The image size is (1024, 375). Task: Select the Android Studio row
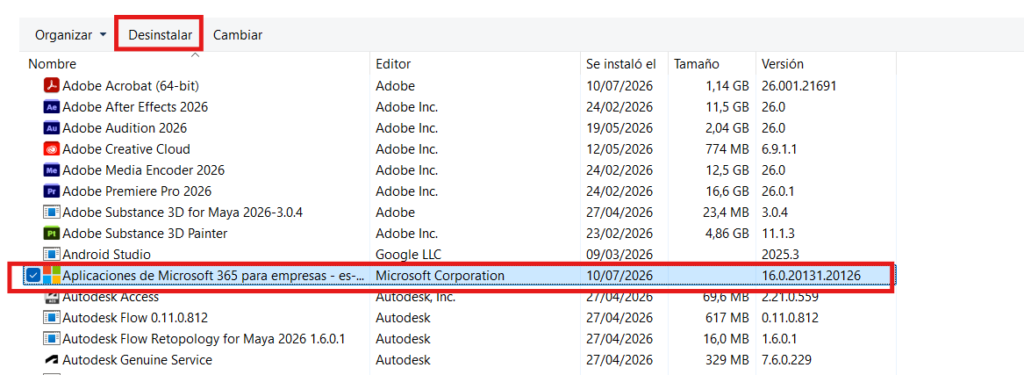460,254
